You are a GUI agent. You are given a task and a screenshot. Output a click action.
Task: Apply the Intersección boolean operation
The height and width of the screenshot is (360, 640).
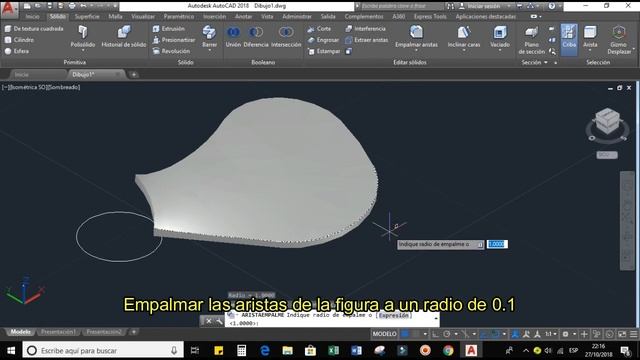286,36
